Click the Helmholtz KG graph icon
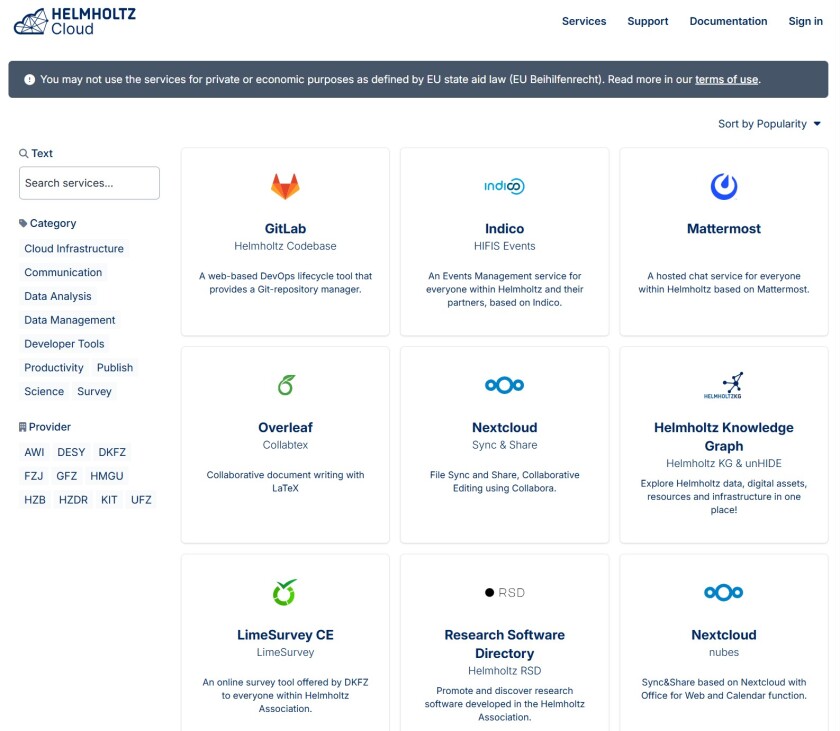Screen dimensions: 840x731 [724, 385]
